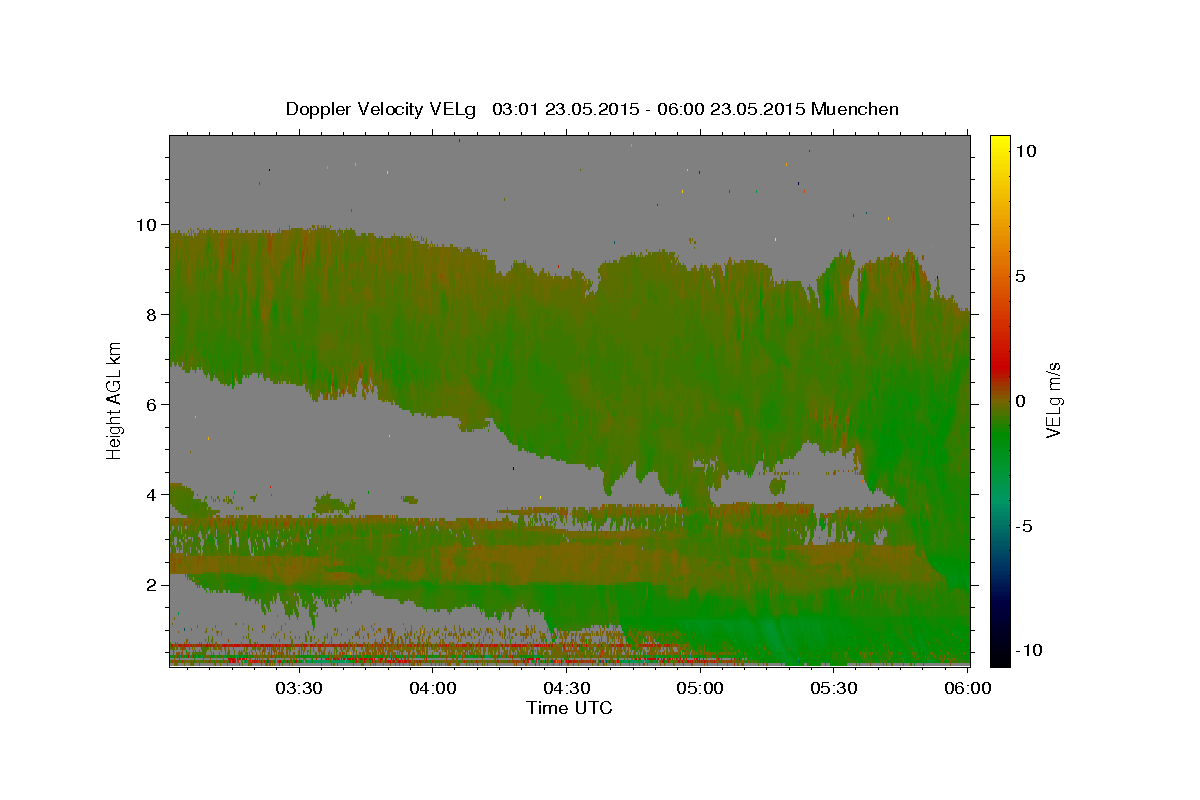1200x800 pixels.
Task: Click the red section of the velocity colorbar
Action: coord(1000,365)
